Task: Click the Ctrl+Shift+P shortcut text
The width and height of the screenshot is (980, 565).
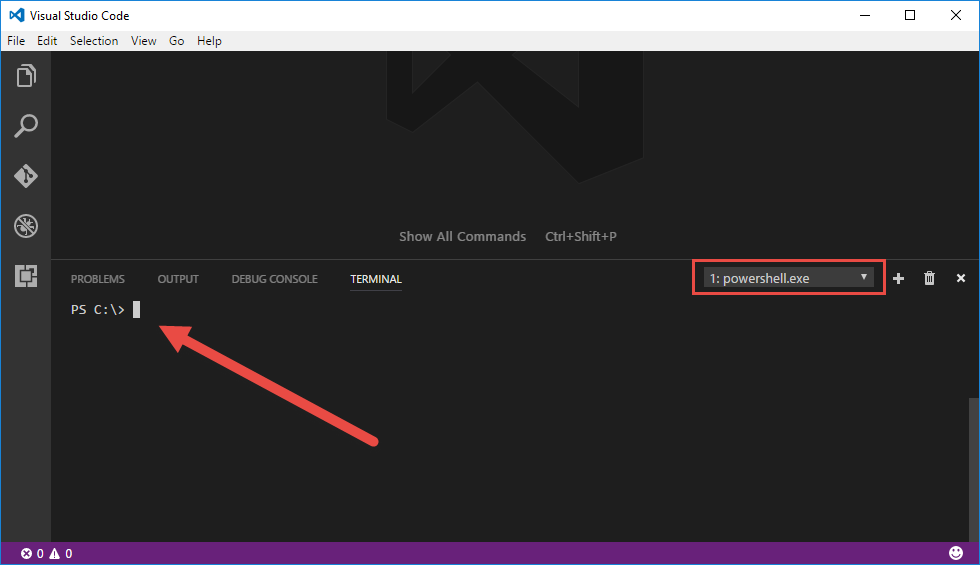Action: pyautogui.click(x=581, y=236)
